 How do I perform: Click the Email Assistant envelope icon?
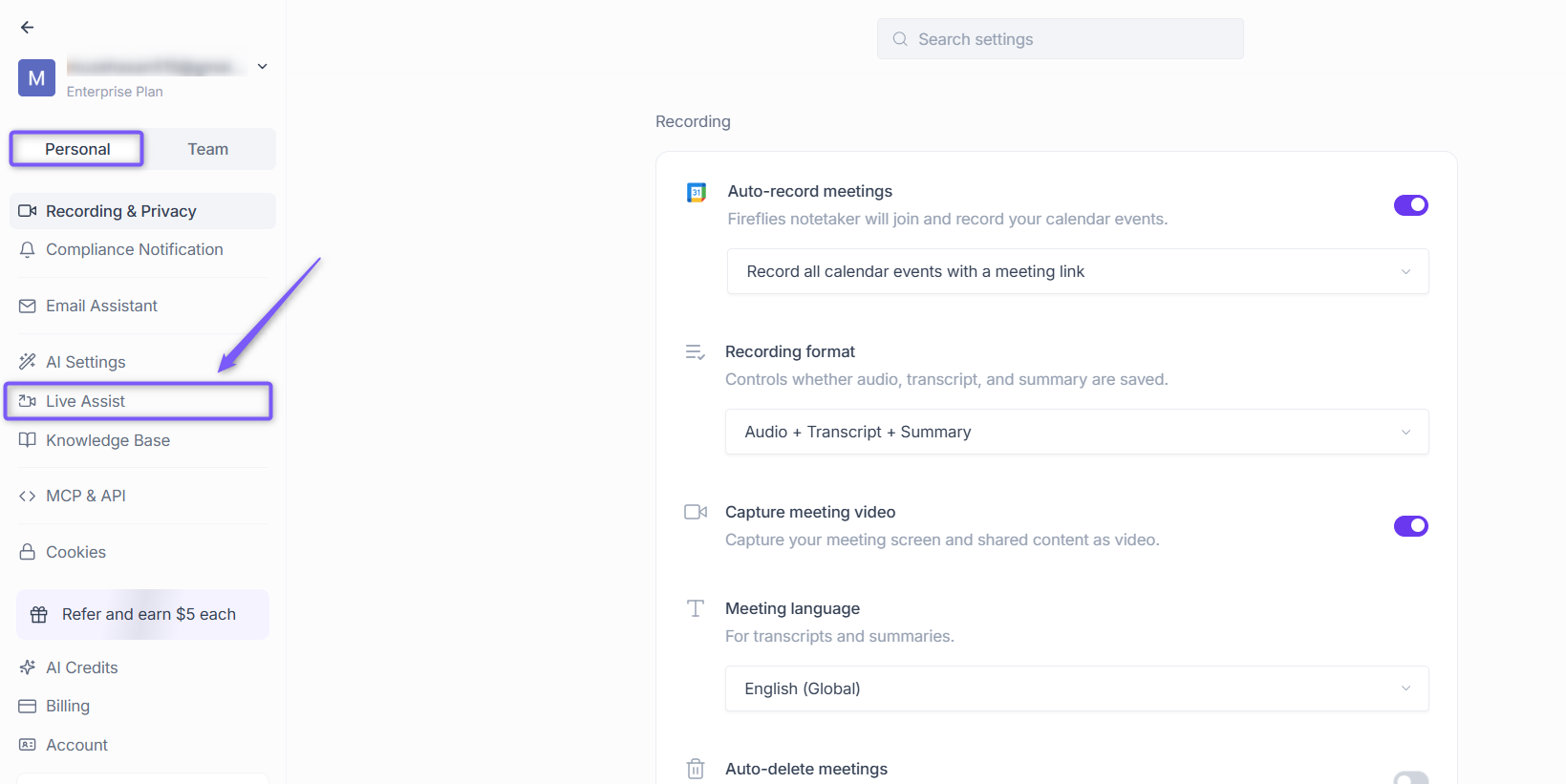click(x=28, y=306)
